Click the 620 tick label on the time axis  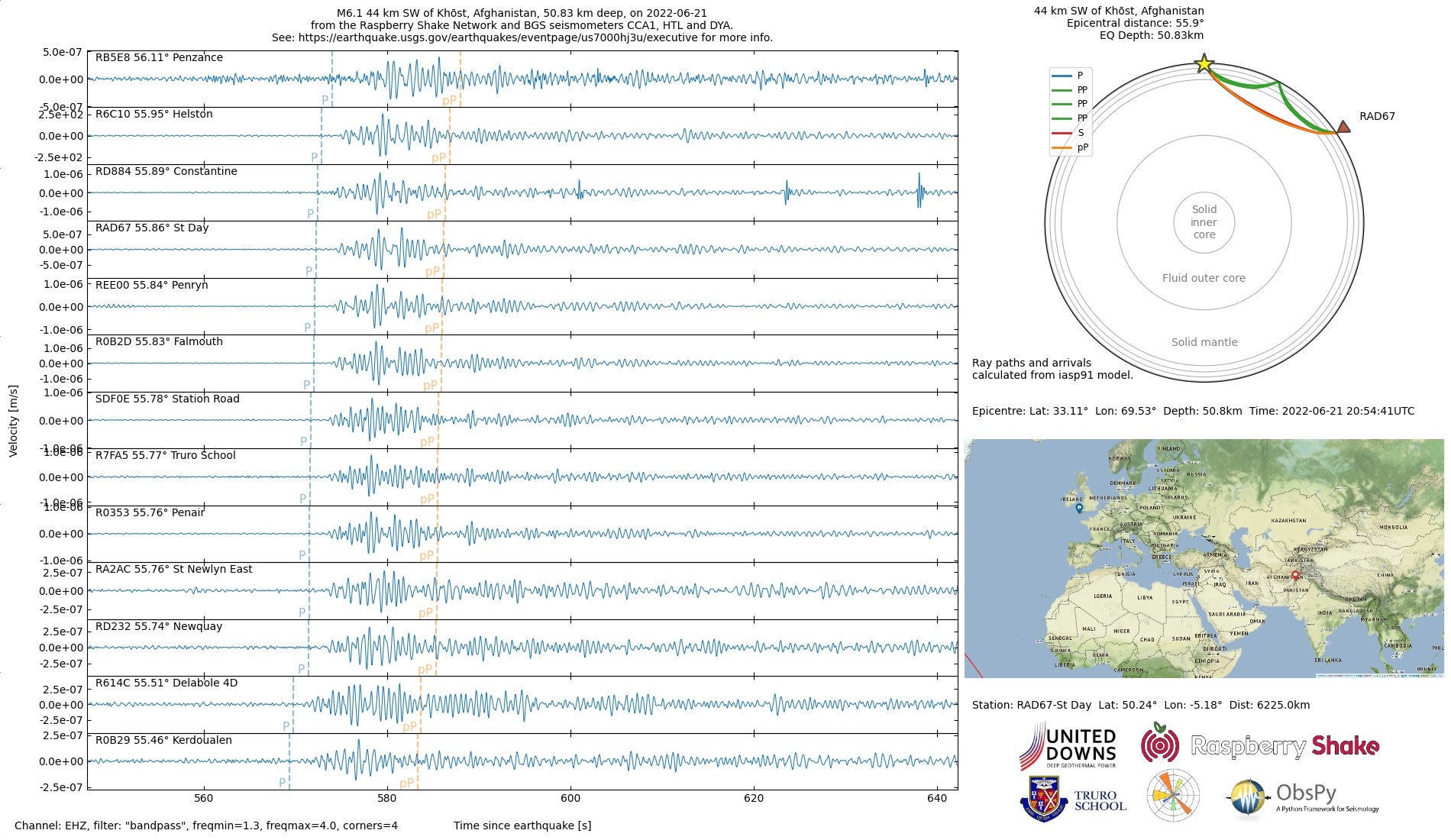coord(754,799)
